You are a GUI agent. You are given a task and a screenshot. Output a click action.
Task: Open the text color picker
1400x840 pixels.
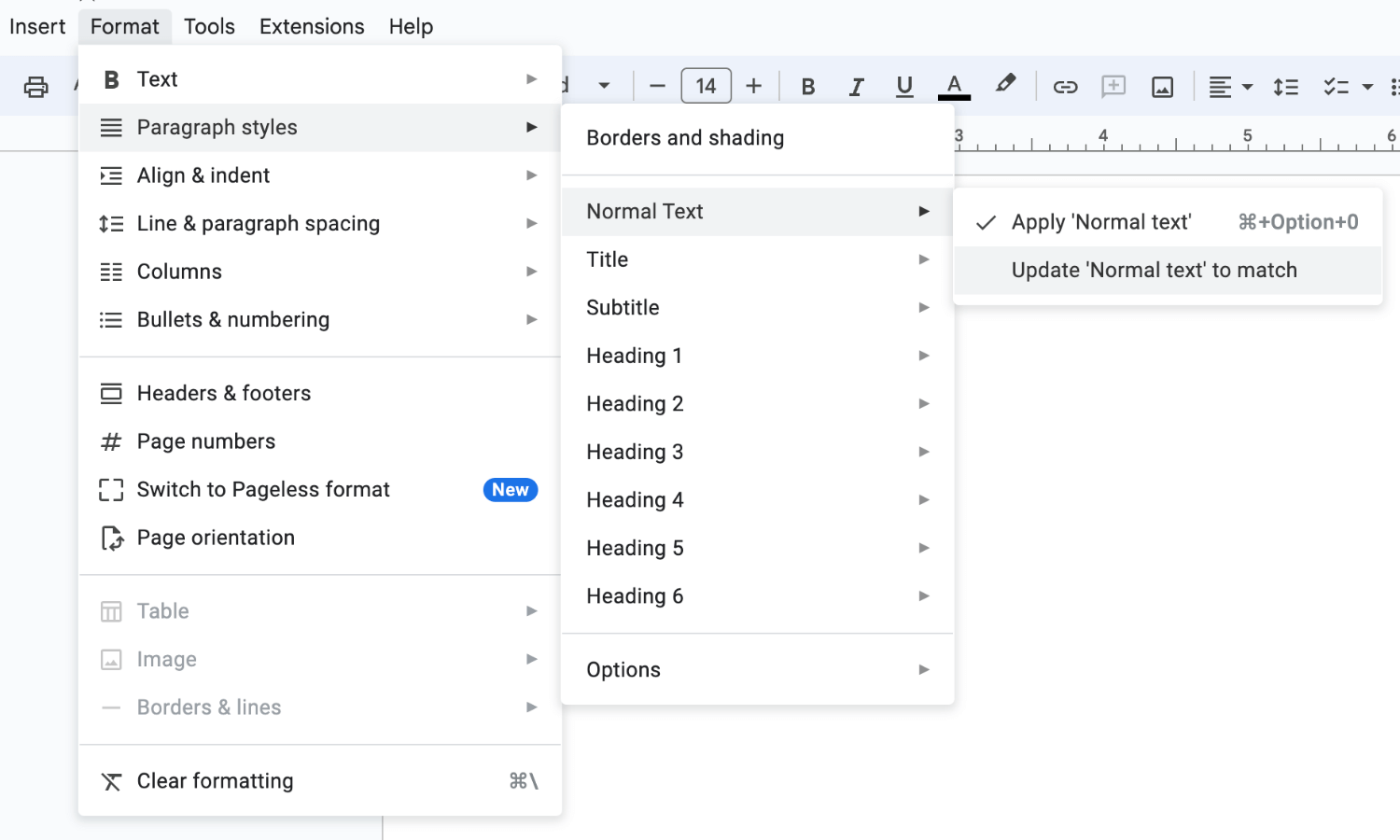(954, 87)
